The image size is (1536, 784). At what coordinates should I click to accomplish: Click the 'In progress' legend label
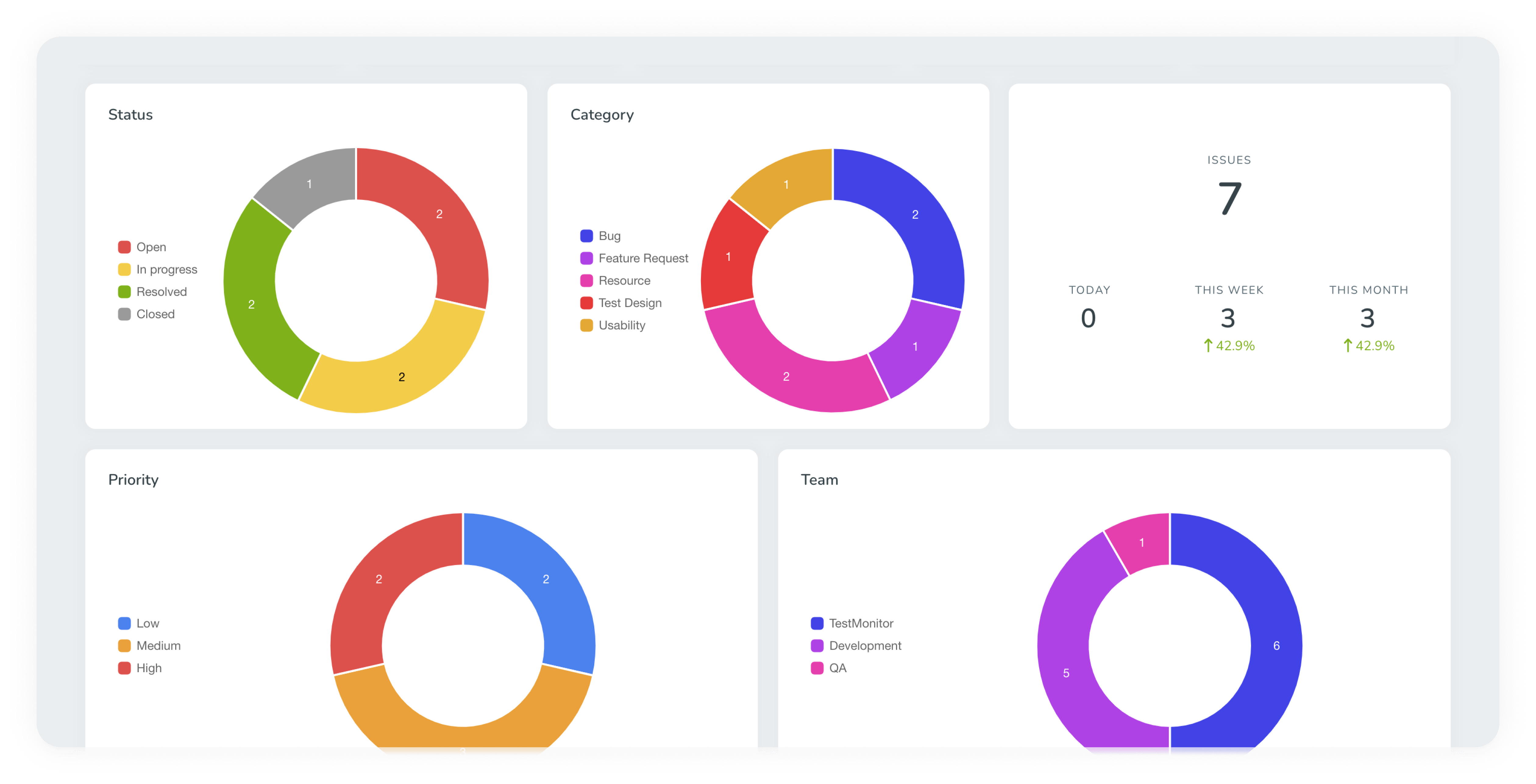click(x=167, y=269)
